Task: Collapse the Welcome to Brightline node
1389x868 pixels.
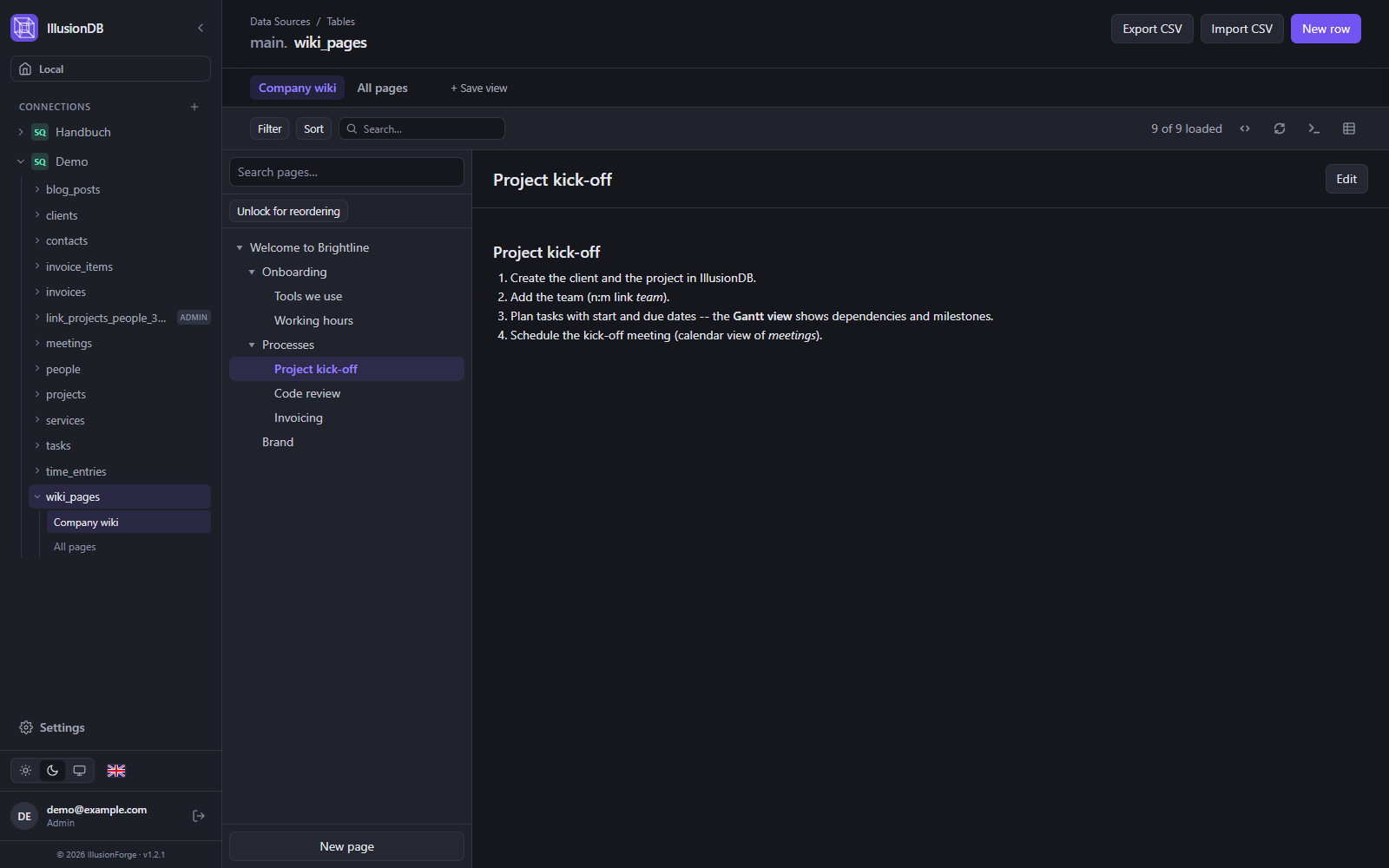Action: (240, 247)
